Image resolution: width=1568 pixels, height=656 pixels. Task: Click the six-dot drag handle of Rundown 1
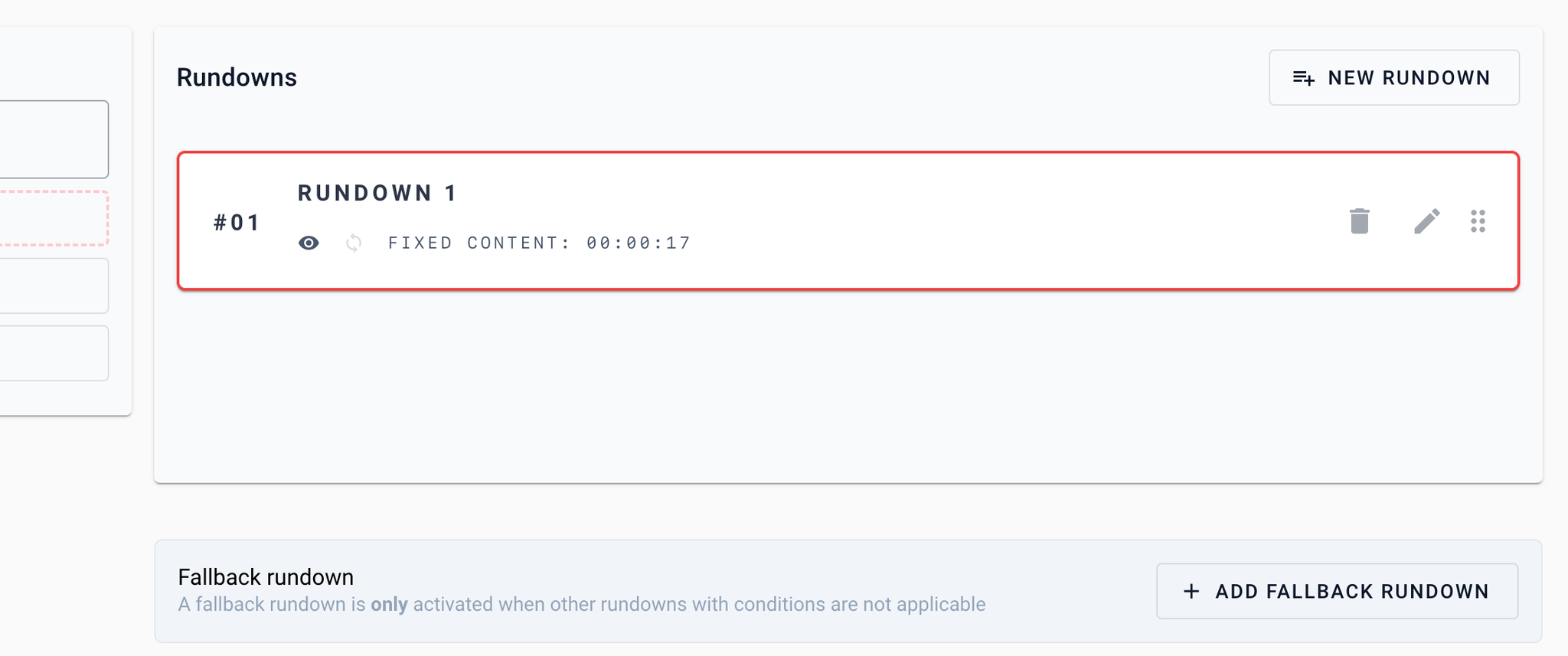[1478, 221]
